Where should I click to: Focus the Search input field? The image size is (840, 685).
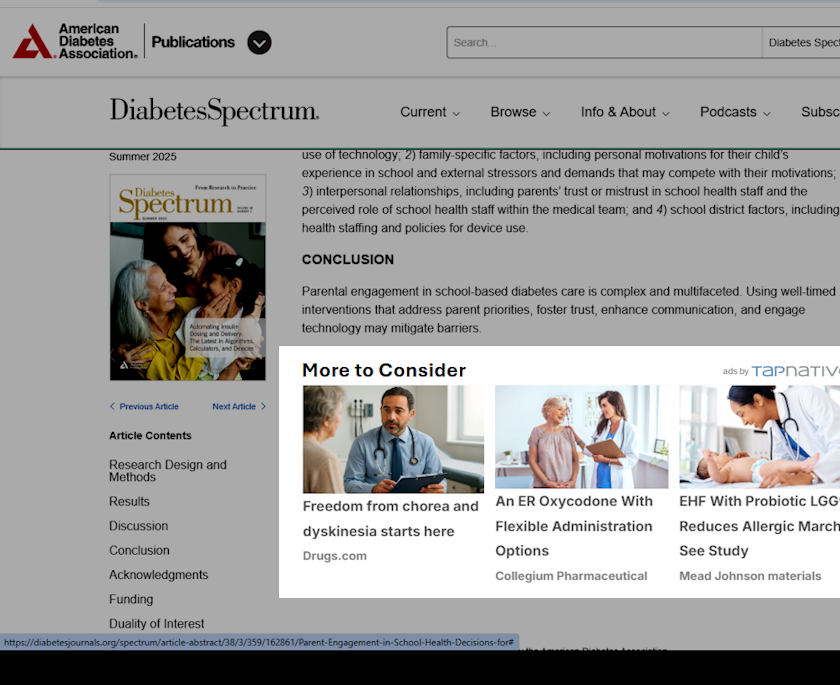click(x=603, y=43)
